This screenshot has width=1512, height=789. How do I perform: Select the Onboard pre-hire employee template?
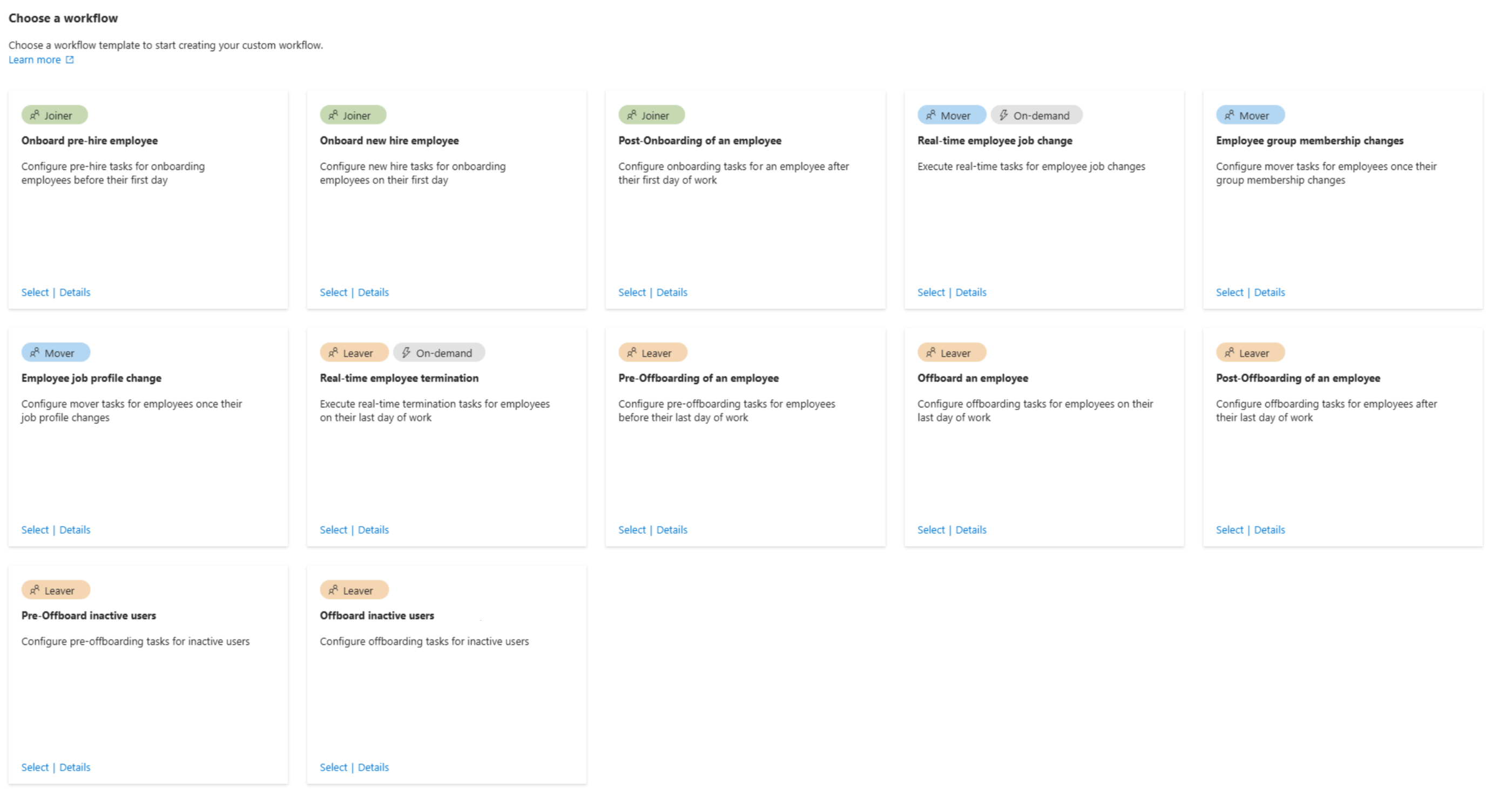click(x=35, y=292)
